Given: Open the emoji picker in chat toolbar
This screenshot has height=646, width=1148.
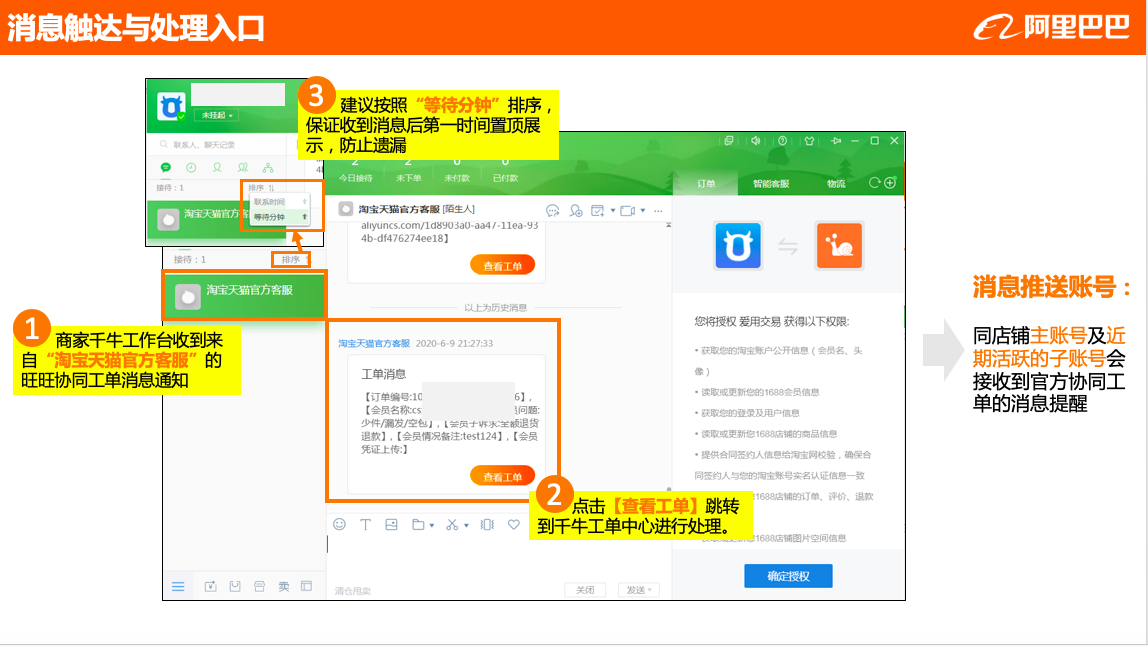Looking at the screenshot, I should tap(339, 524).
